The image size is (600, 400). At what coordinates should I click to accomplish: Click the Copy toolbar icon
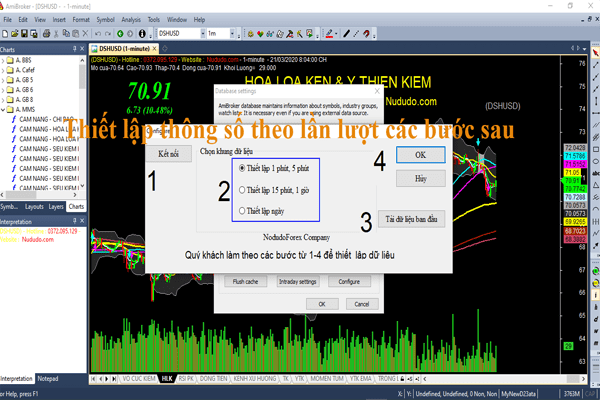(66, 34)
